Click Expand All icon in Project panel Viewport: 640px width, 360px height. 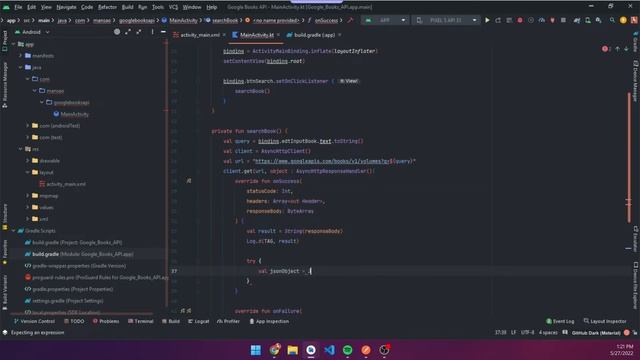point(128,32)
